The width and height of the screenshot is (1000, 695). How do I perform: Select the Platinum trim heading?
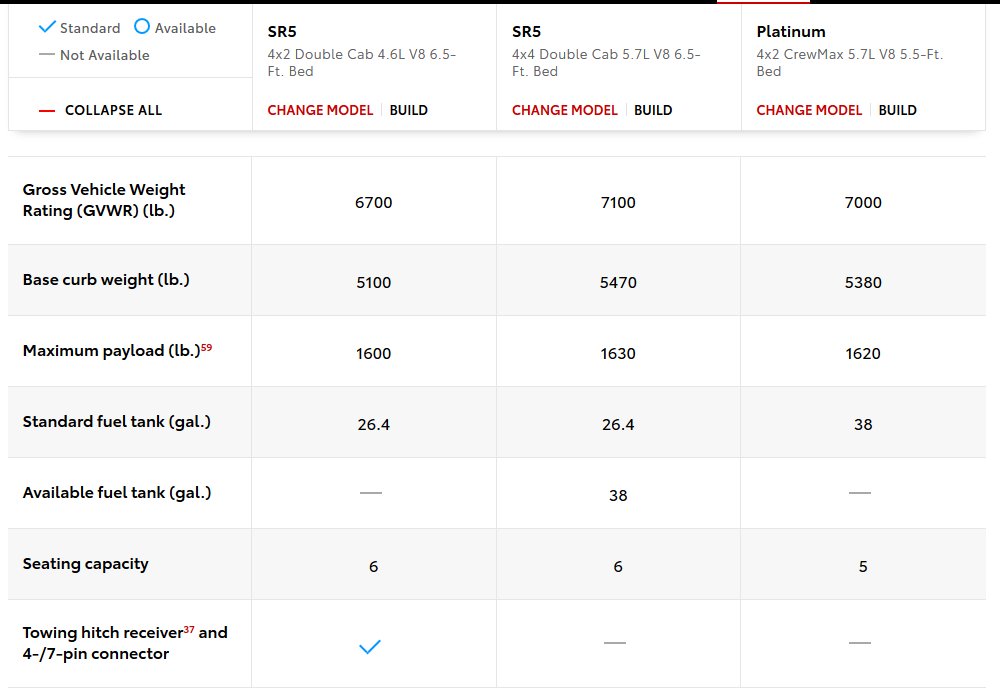click(x=791, y=31)
